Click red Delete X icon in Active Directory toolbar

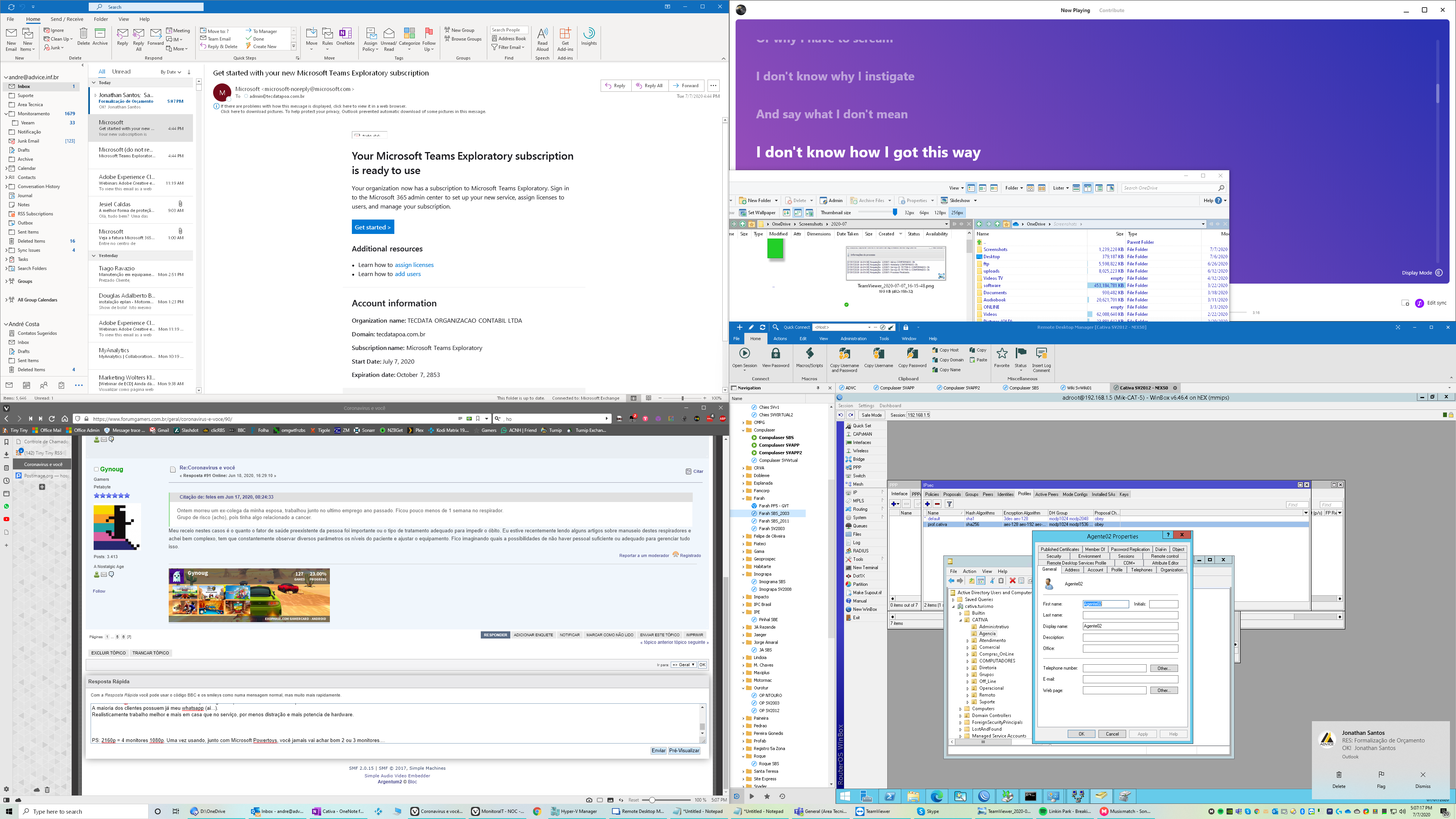coord(1013,581)
